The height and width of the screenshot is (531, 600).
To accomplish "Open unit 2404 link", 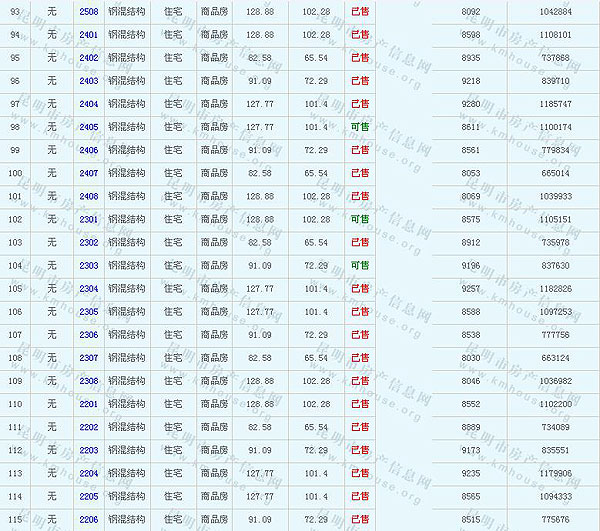I will point(89,104).
